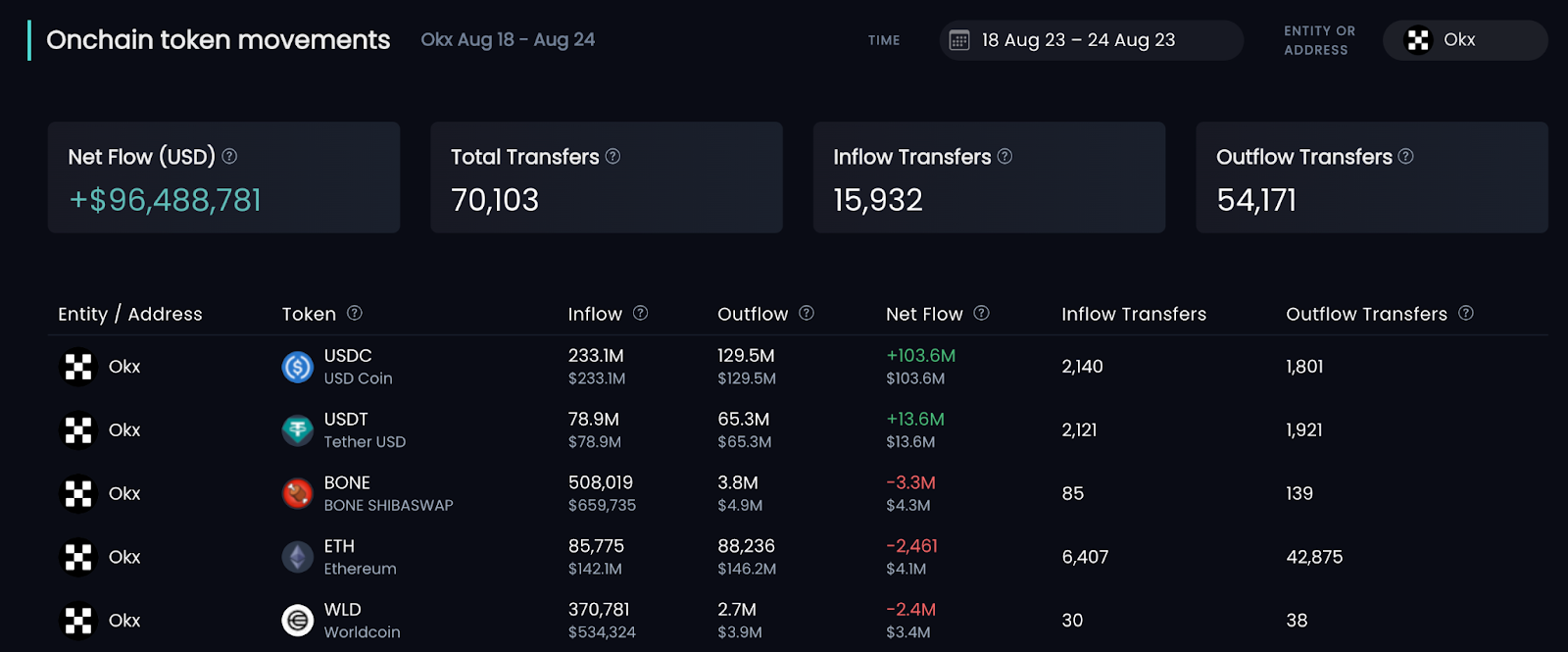Click the 2,140 USDC inflow transfers value
The height and width of the screenshot is (652, 1568).
(1082, 367)
